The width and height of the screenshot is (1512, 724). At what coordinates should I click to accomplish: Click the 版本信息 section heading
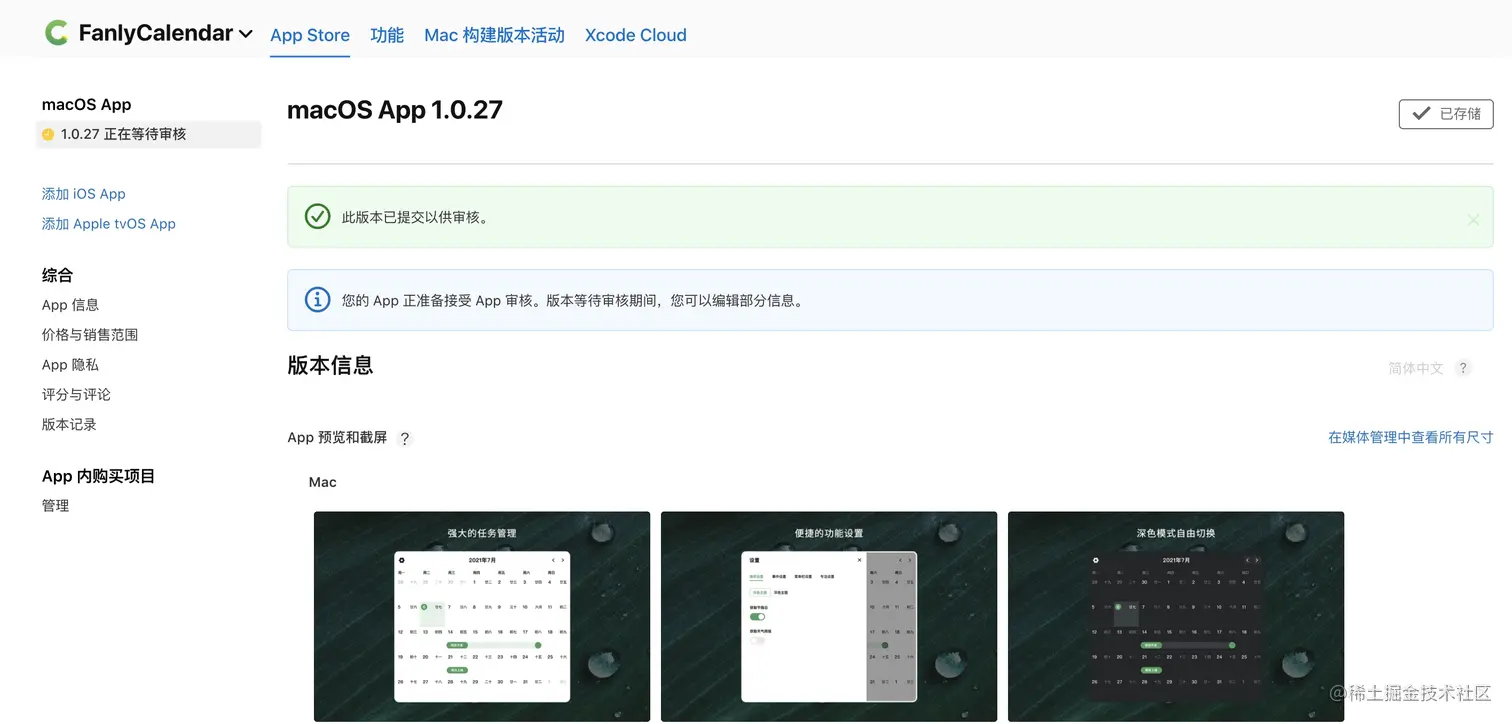[330, 366]
